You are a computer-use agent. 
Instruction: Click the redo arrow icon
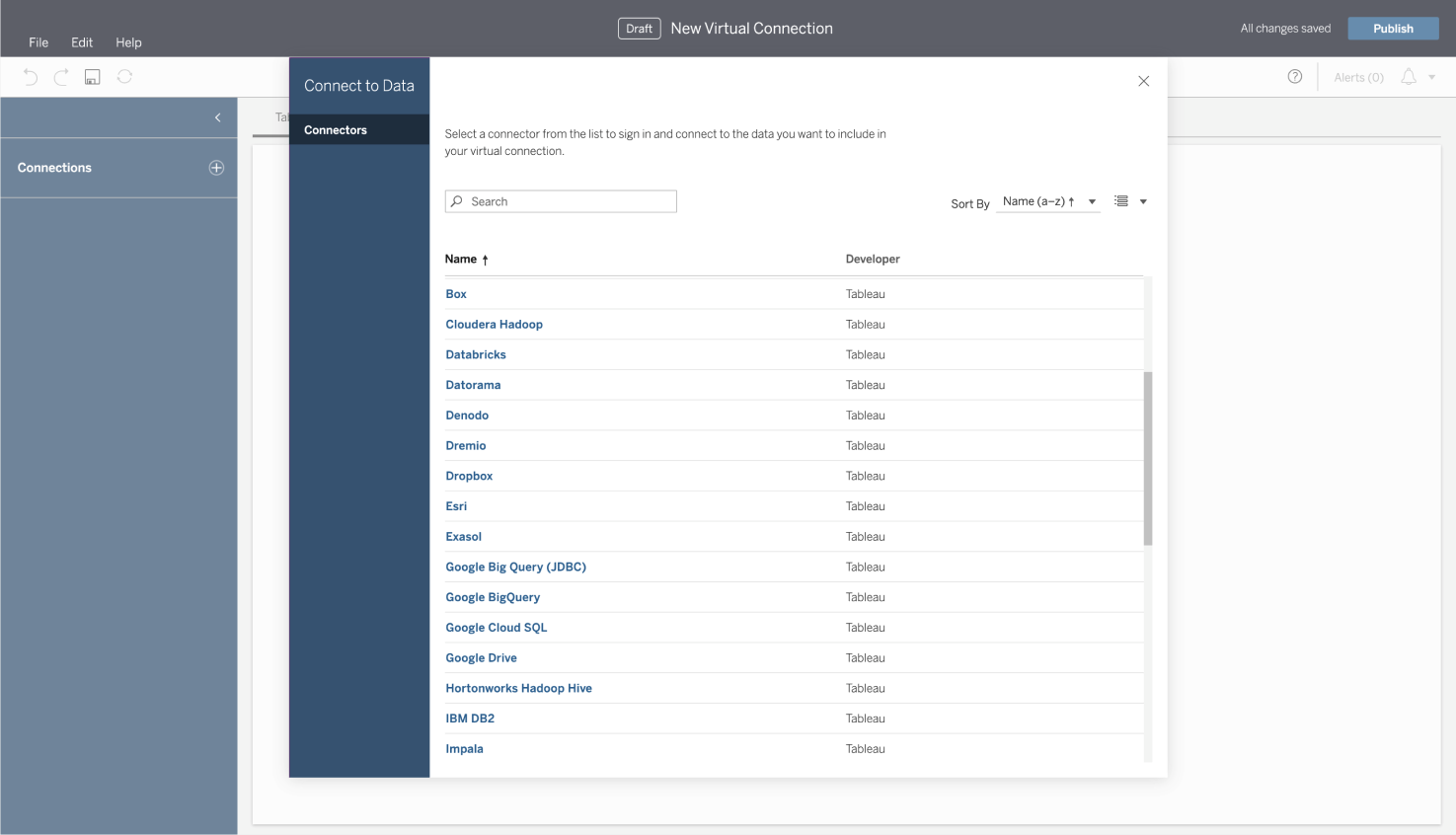click(x=61, y=77)
